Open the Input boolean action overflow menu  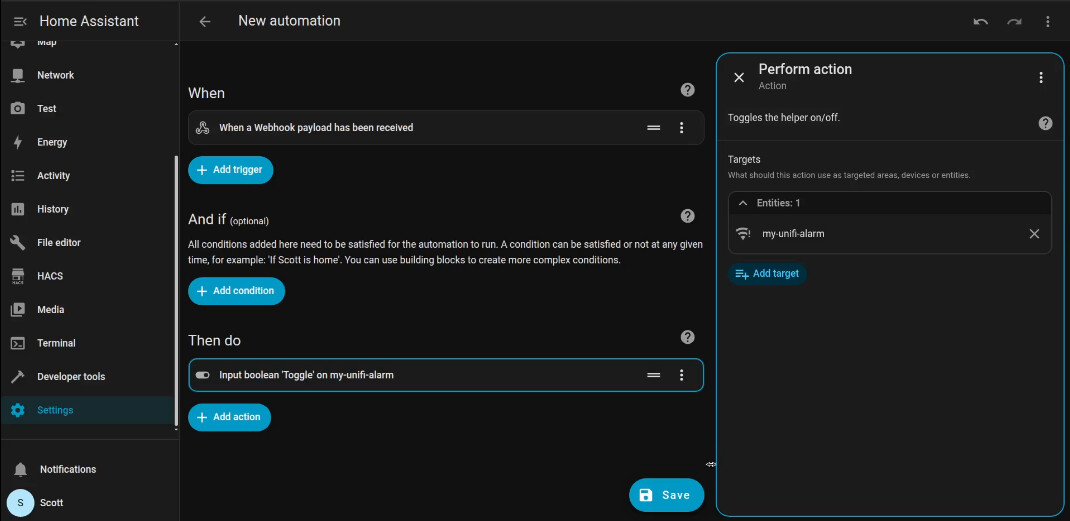click(x=681, y=375)
